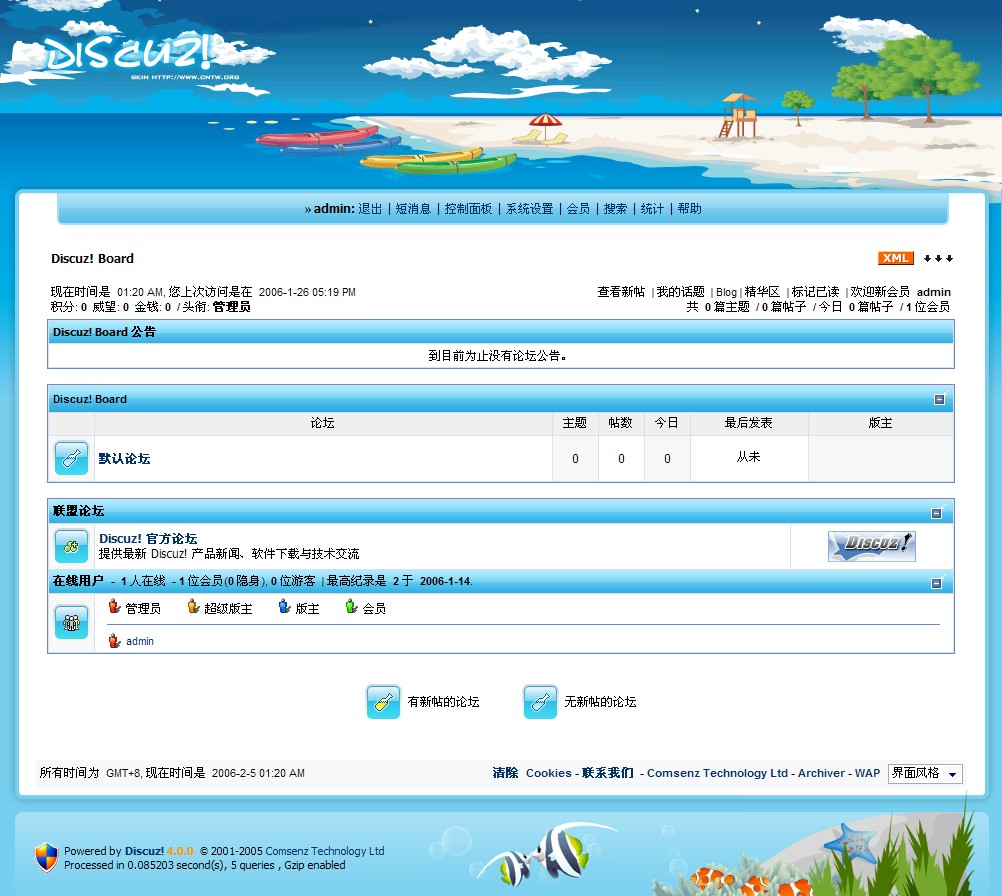This screenshot has height=896, width=1002.
Task: Collapse the 联盟论坛 section
Action: tap(937, 513)
